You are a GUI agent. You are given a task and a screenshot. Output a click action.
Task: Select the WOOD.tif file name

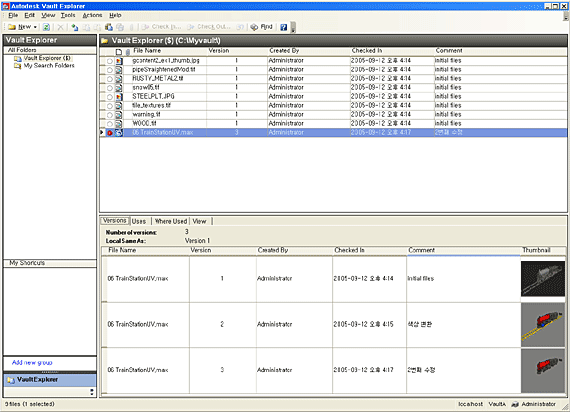coord(144,124)
